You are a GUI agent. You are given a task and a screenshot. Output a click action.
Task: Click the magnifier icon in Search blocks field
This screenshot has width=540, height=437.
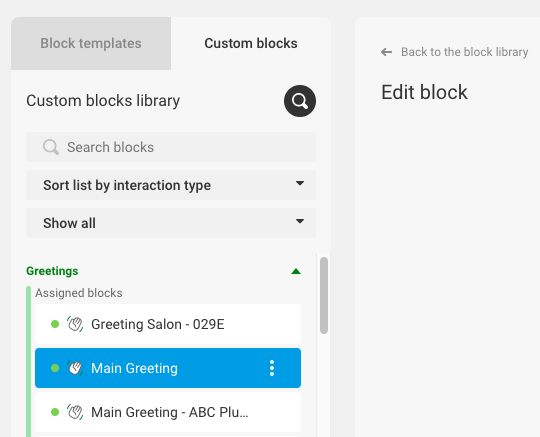51,147
